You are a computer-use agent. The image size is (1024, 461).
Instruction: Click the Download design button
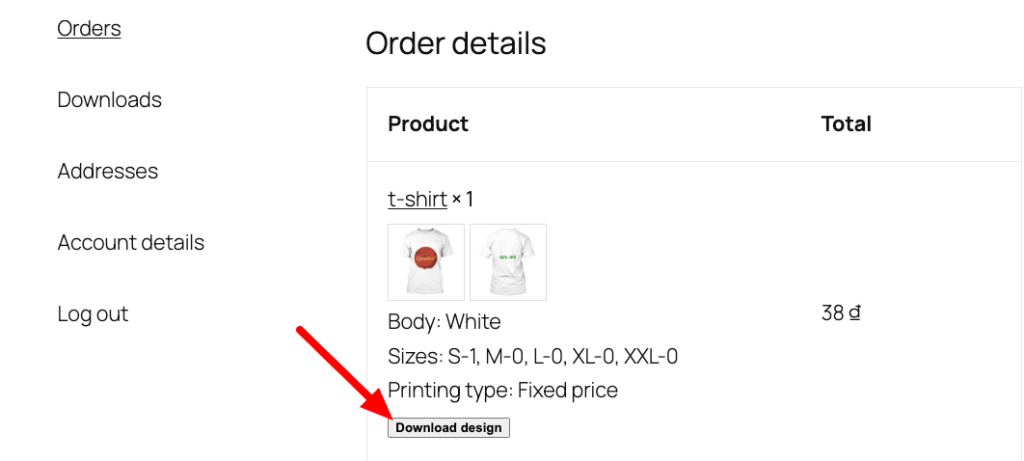pos(449,428)
